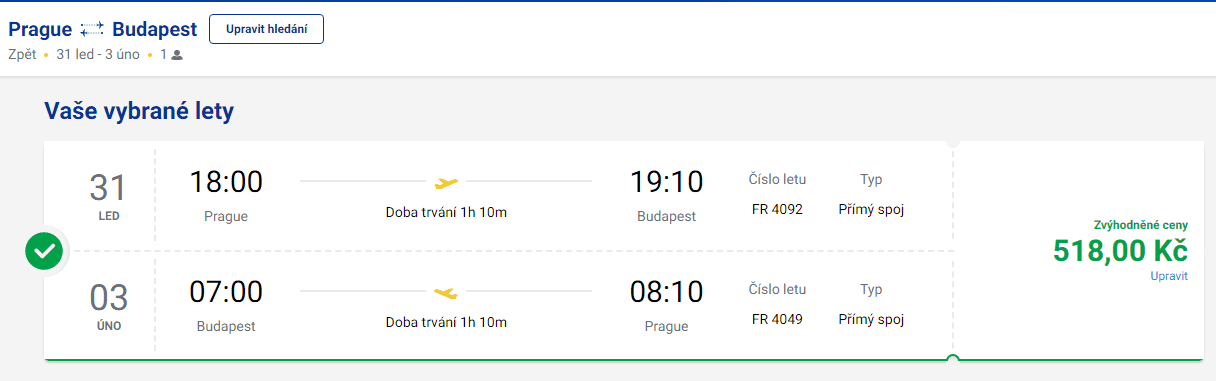Click the round-trip arrows icon between Prague and Budapest
The width and height of the screenshot is (1216, 381).
92,30
